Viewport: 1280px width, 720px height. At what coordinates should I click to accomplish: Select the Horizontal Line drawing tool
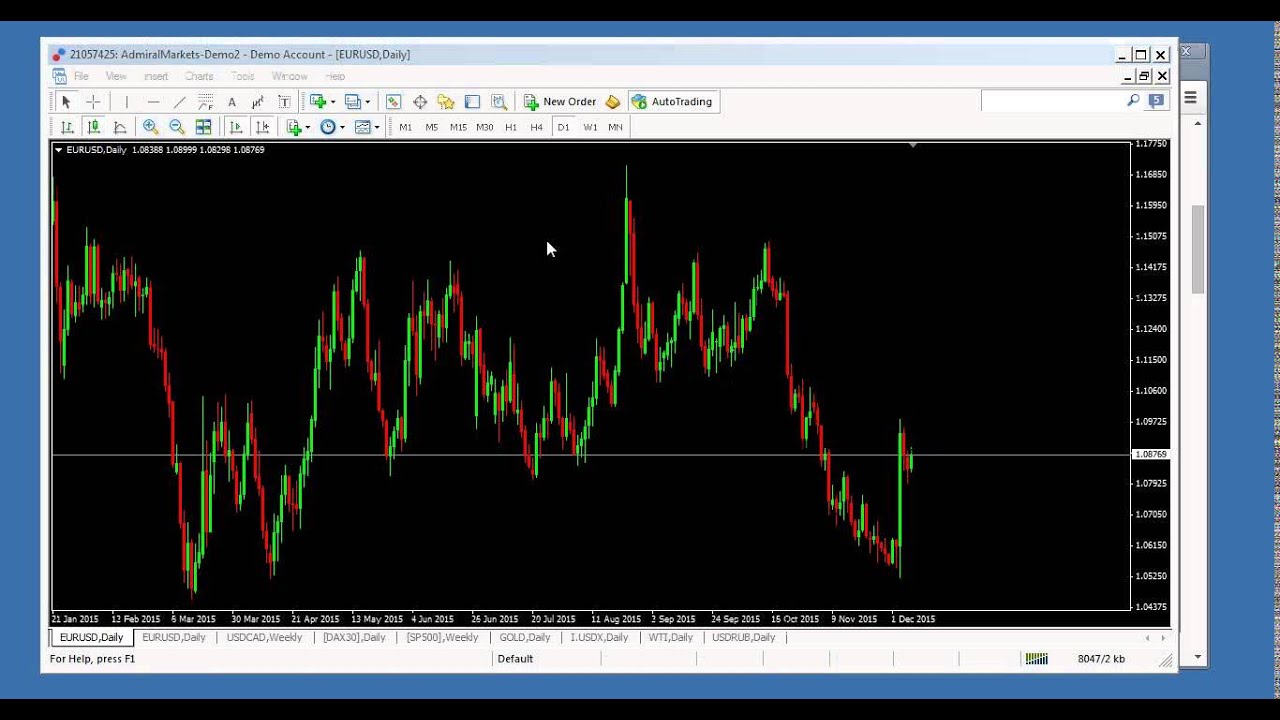coord(153,102)
